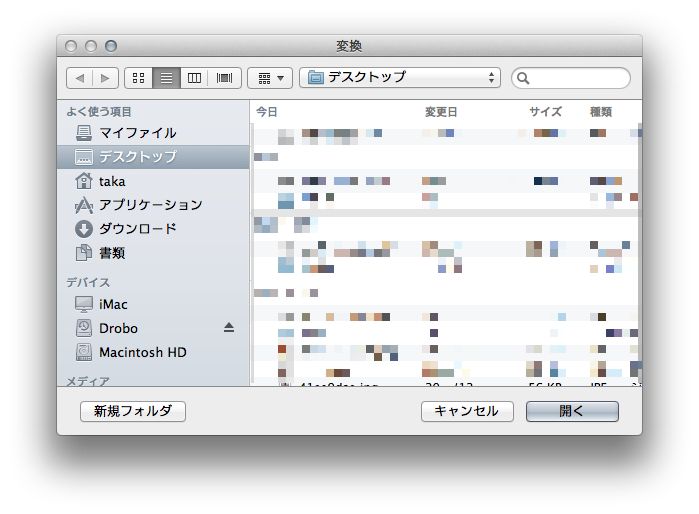
Task: Go forward with the right arrow button
Action: [x=105, y=78]
